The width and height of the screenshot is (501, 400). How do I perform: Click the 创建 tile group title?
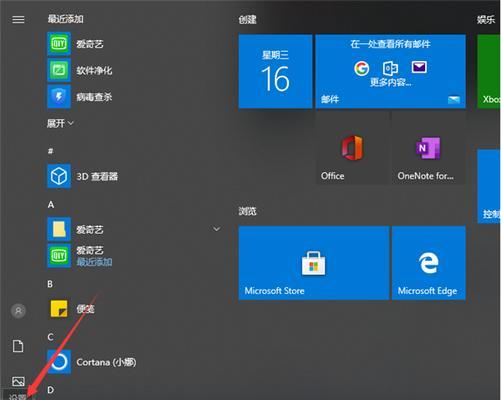[247, 20]
